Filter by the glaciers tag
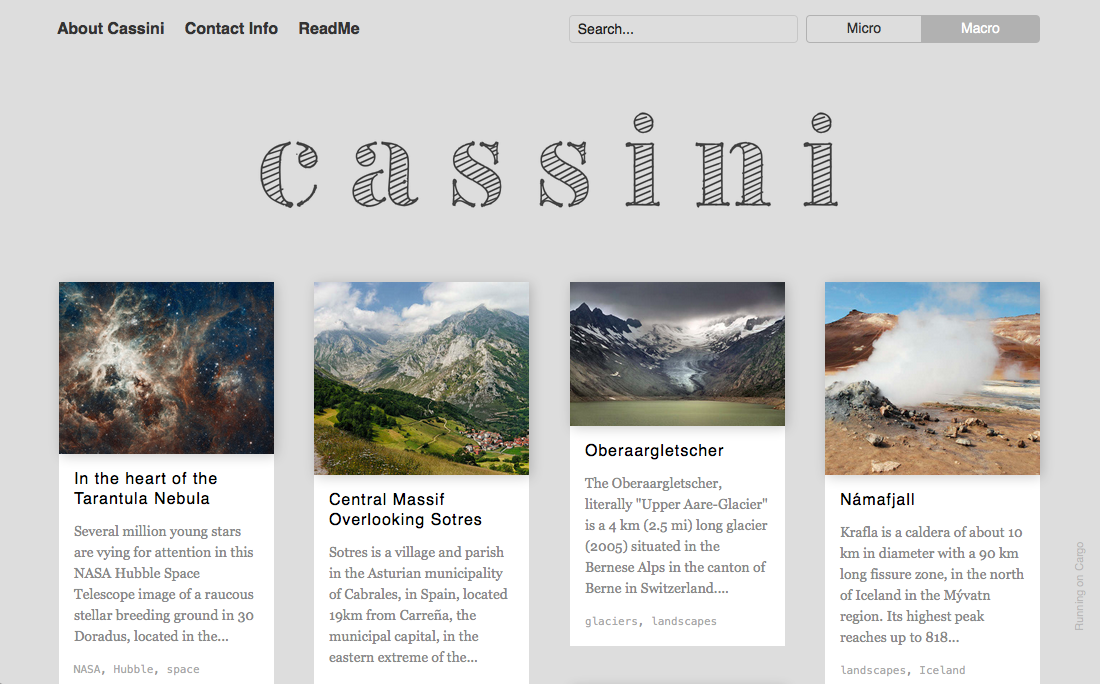Image resolution: width=1100 pixels, height=684 pixels. coord(610,621)
